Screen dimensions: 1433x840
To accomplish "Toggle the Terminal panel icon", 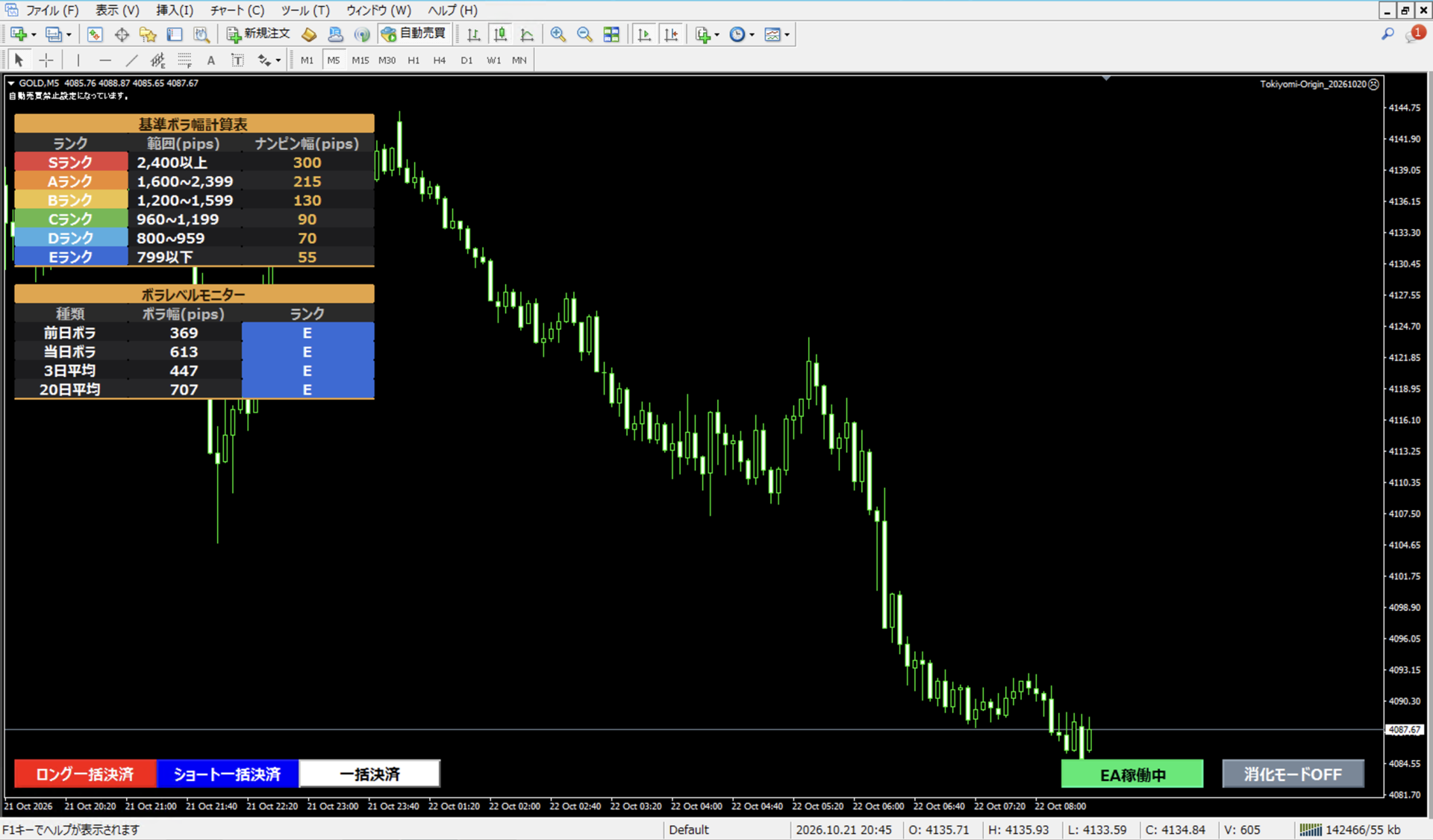I will coord(175,34).
